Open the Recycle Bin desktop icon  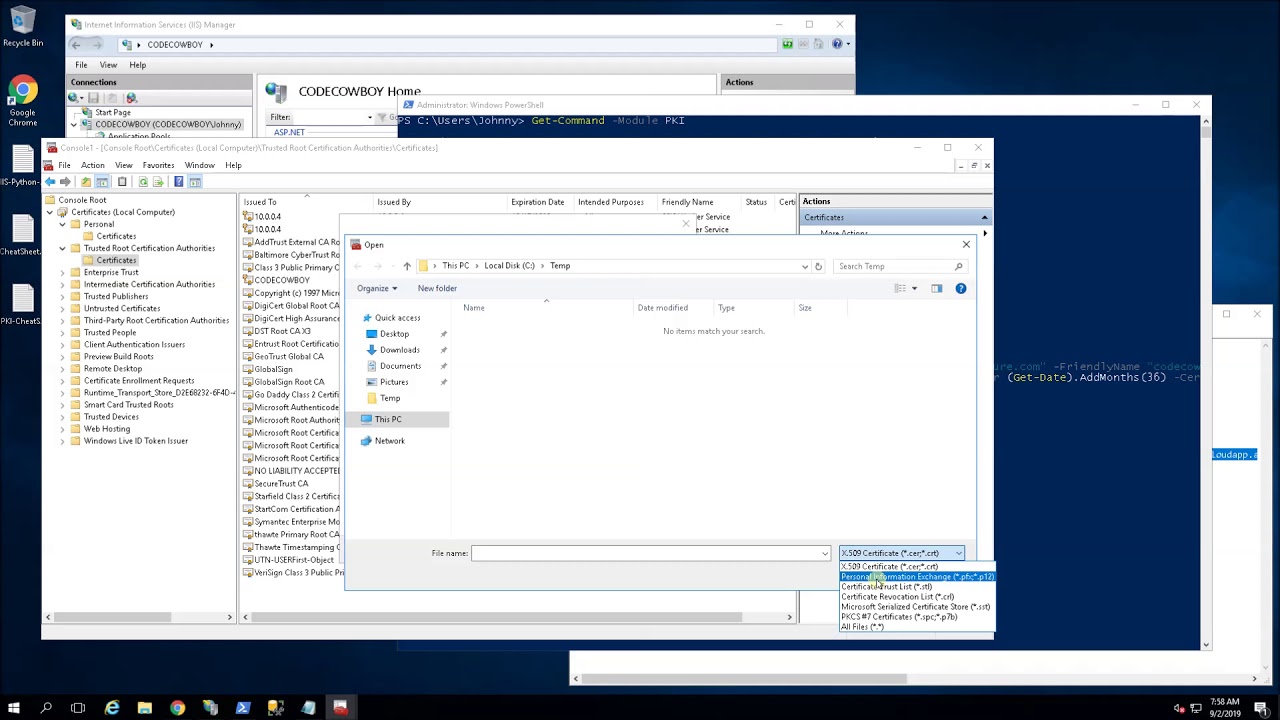pyautogui.click(x=22, y=27)
